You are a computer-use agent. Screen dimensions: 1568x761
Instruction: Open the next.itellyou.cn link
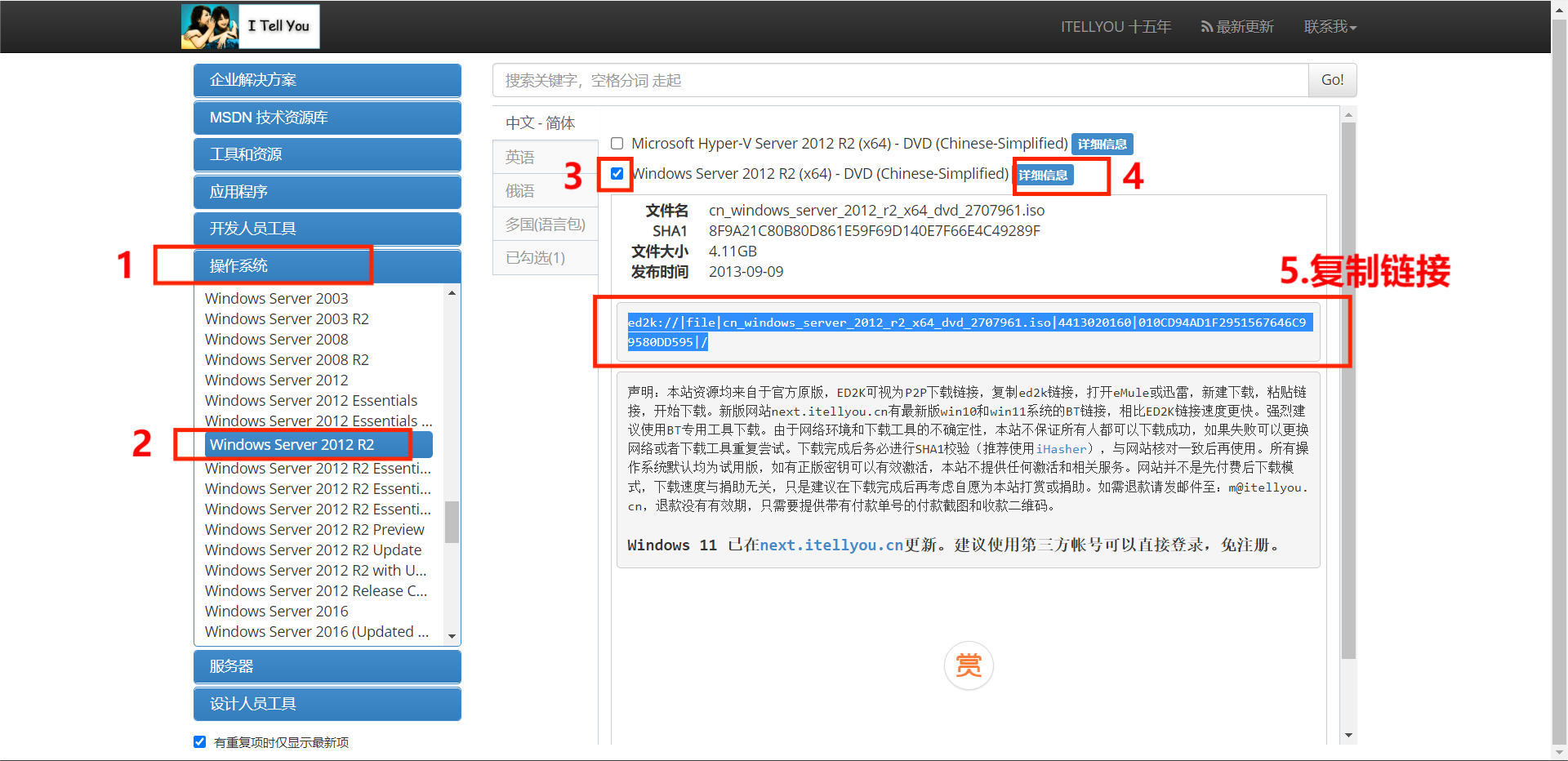pyautogui.click(x=831, y=545)
